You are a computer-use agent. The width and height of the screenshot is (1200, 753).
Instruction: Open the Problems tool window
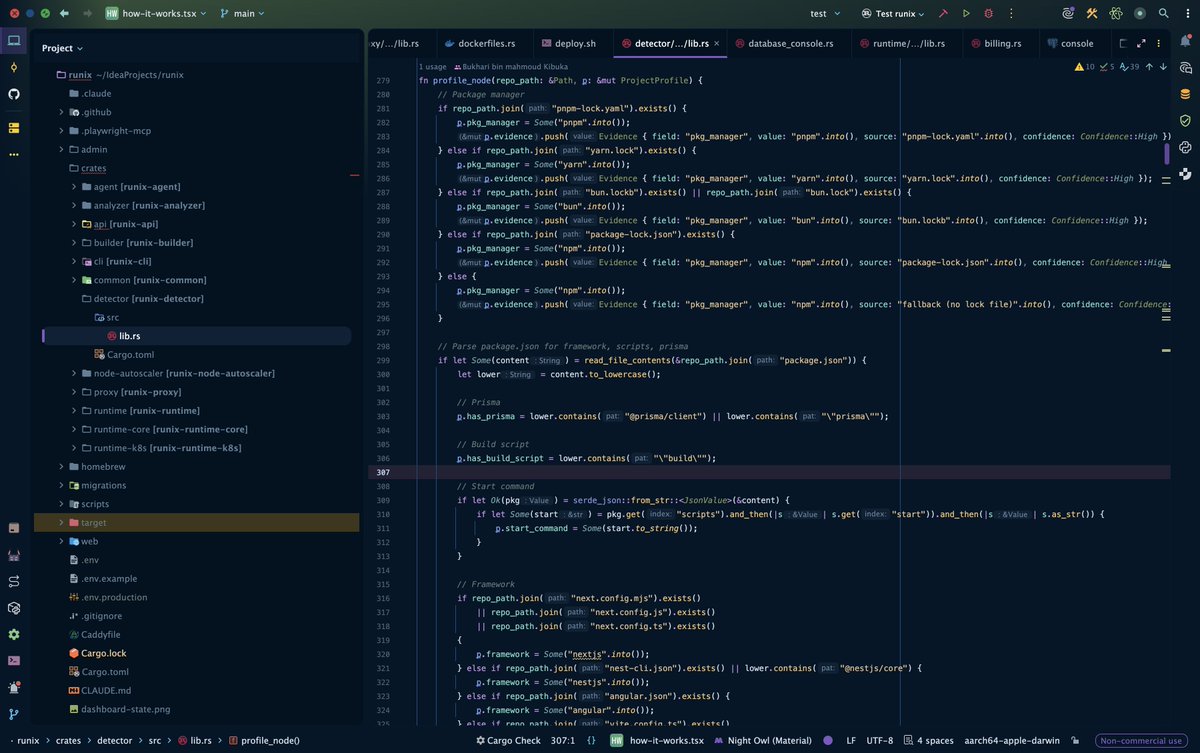pos(14,688)
